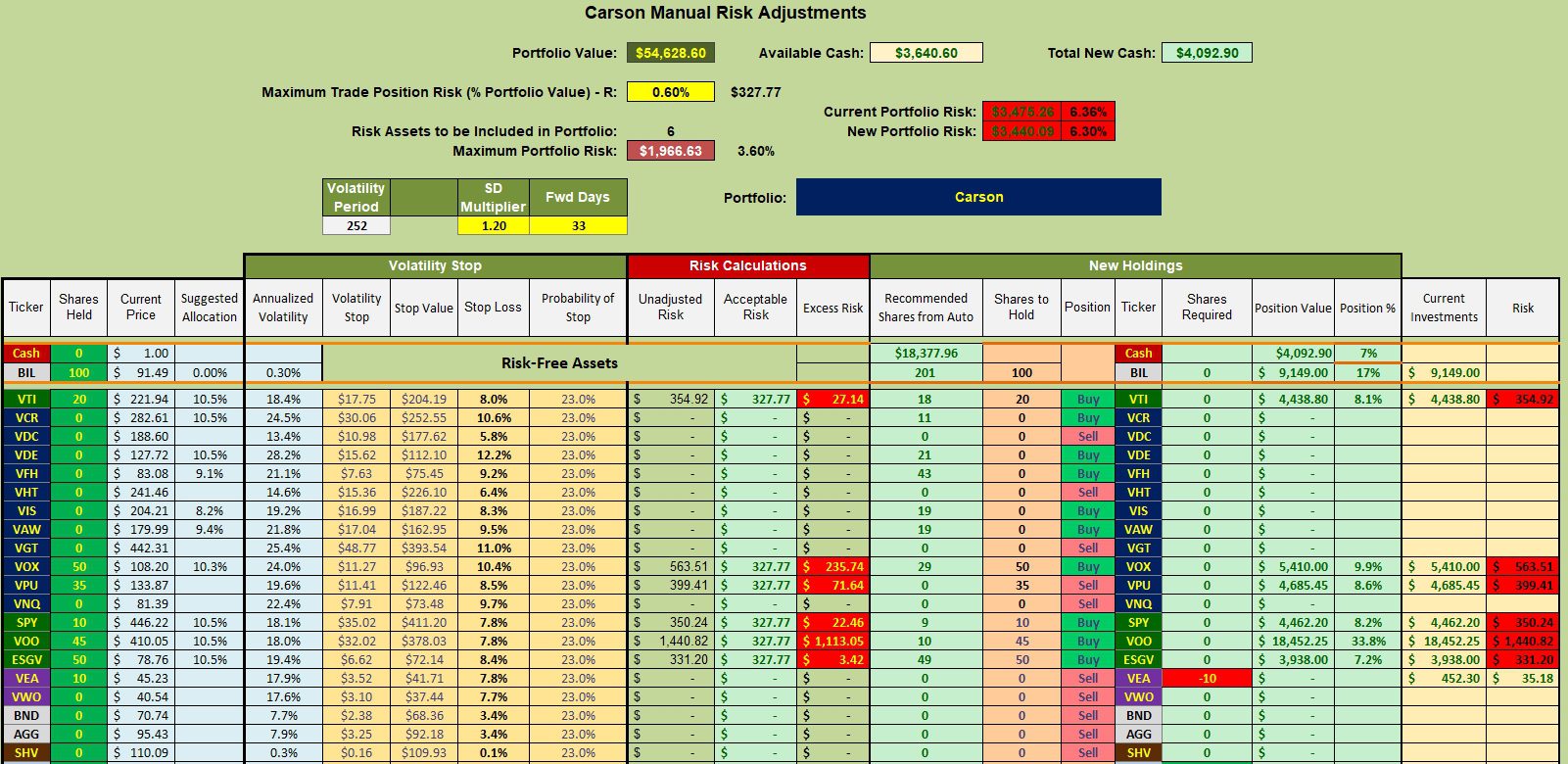Edit the 0.60% maximum trade risk cell
Image resolution: width=1568 pixels, height=764 pixels.
coord(671,92)
